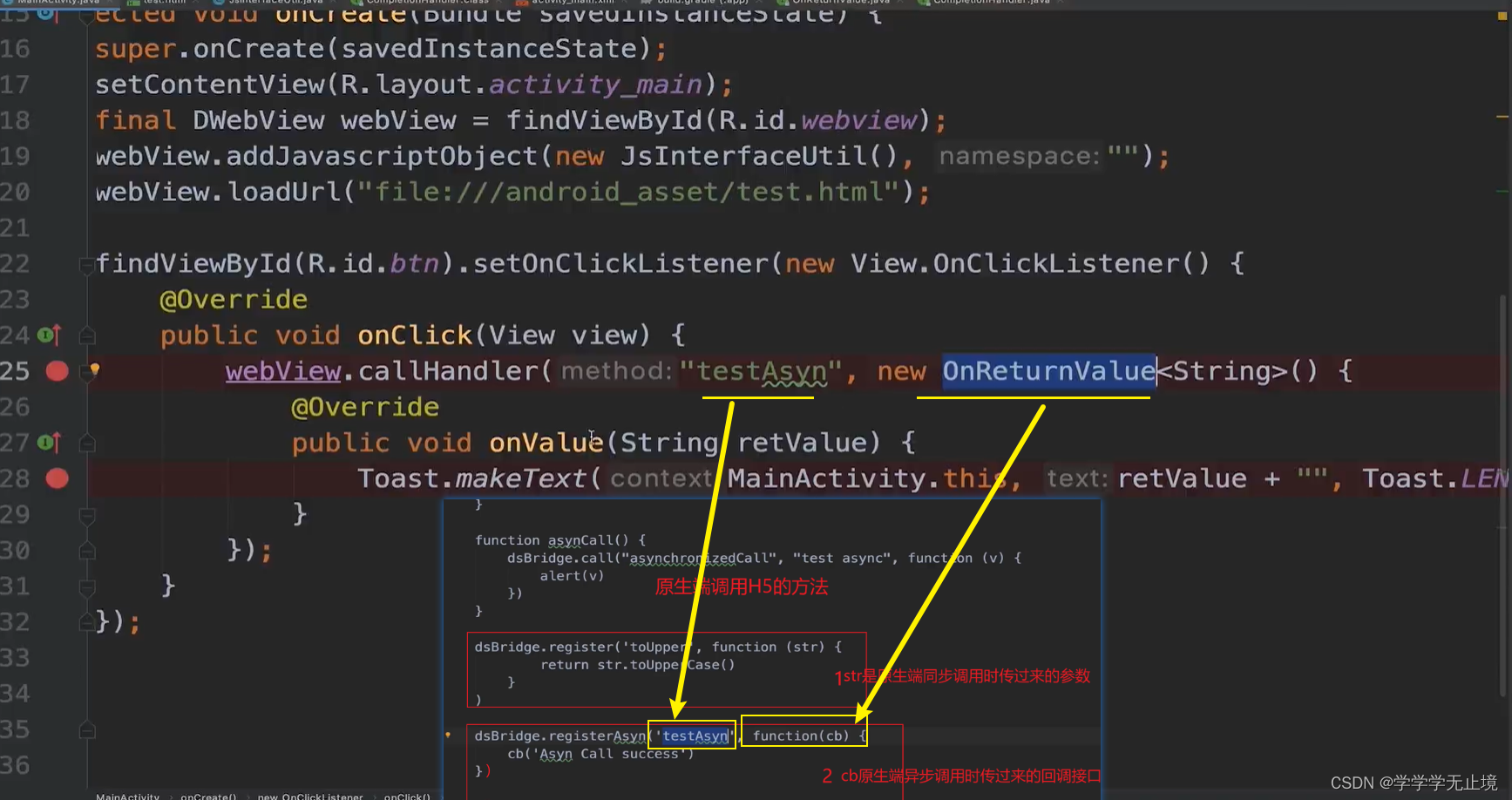Click the onClick method name on line 24

pyautogui.click(x=415, y=336)
